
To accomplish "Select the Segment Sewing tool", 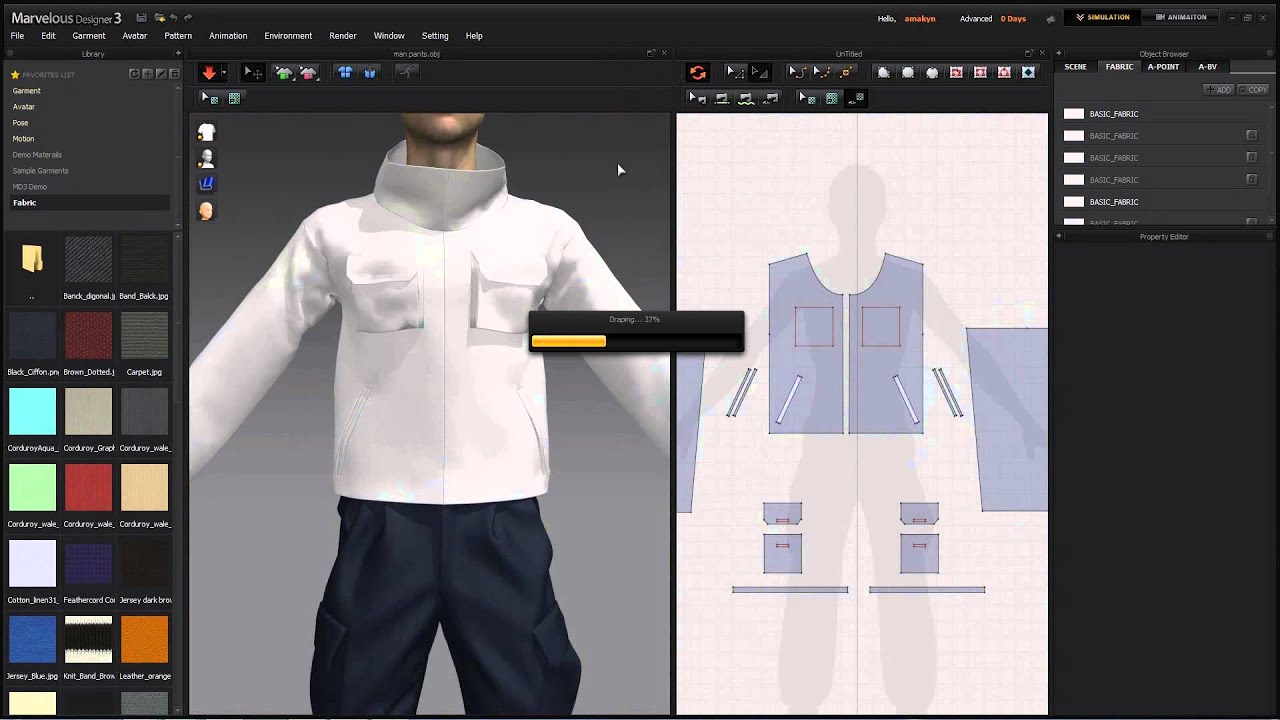I will [722, 98].
